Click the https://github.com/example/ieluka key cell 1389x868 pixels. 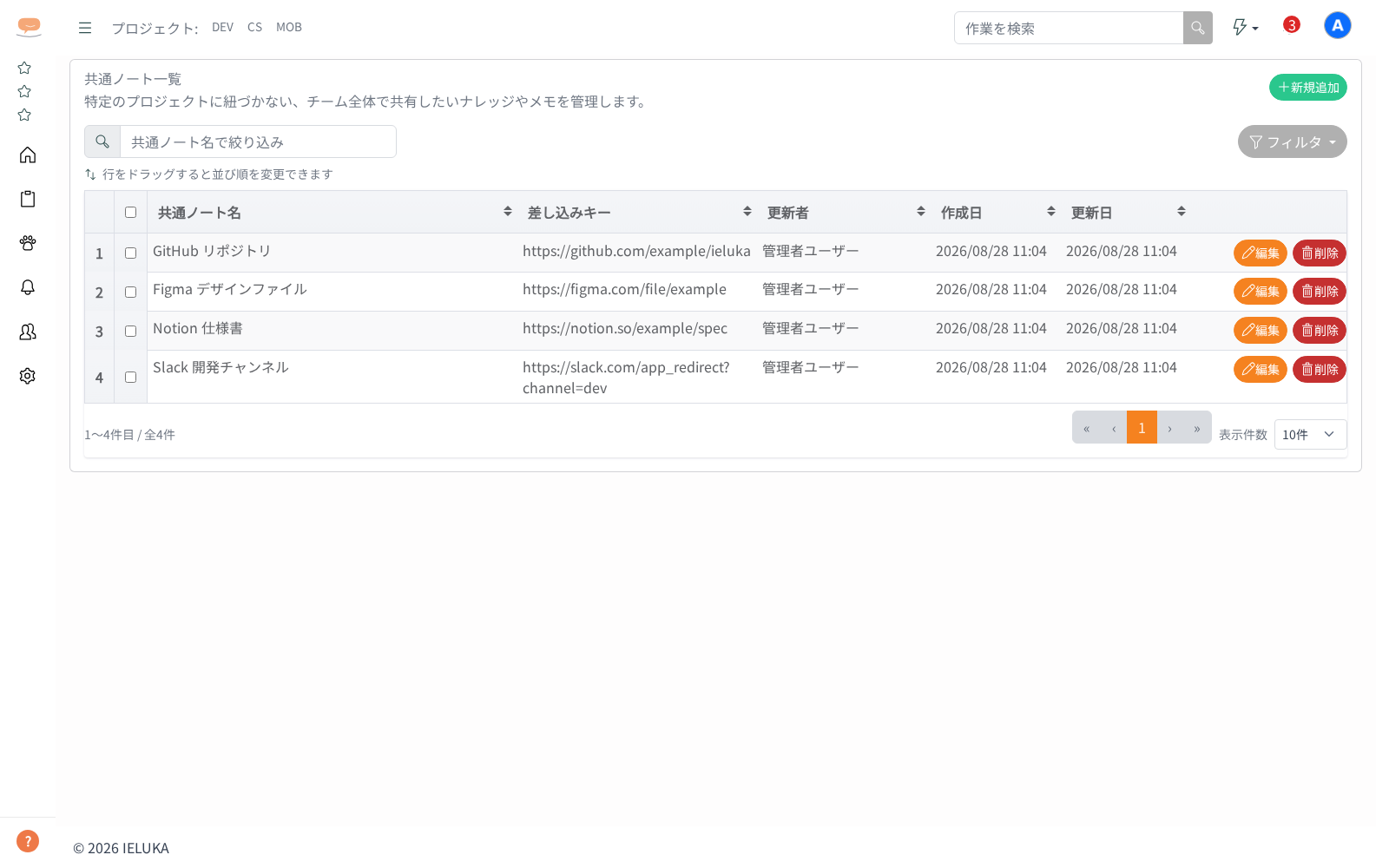pos(636,251)
